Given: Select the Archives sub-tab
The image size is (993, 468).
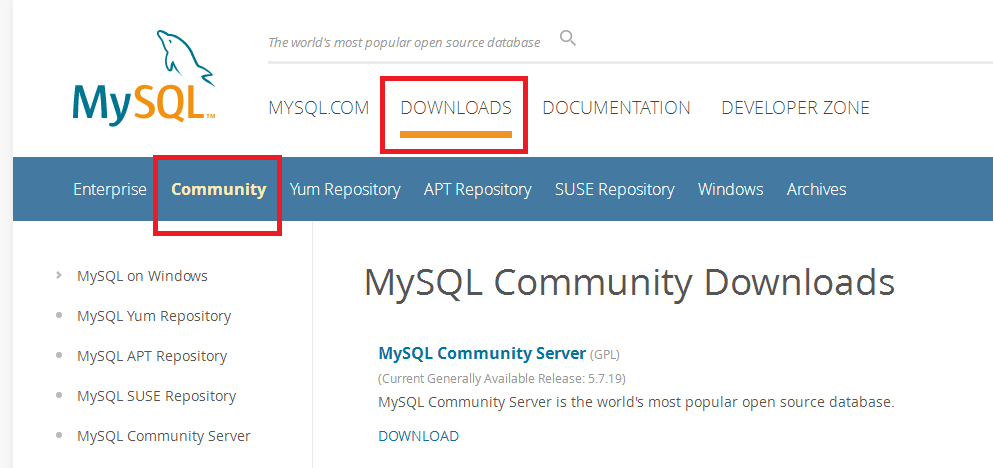Looking at the screenshot, I should (x=816, y=189).
